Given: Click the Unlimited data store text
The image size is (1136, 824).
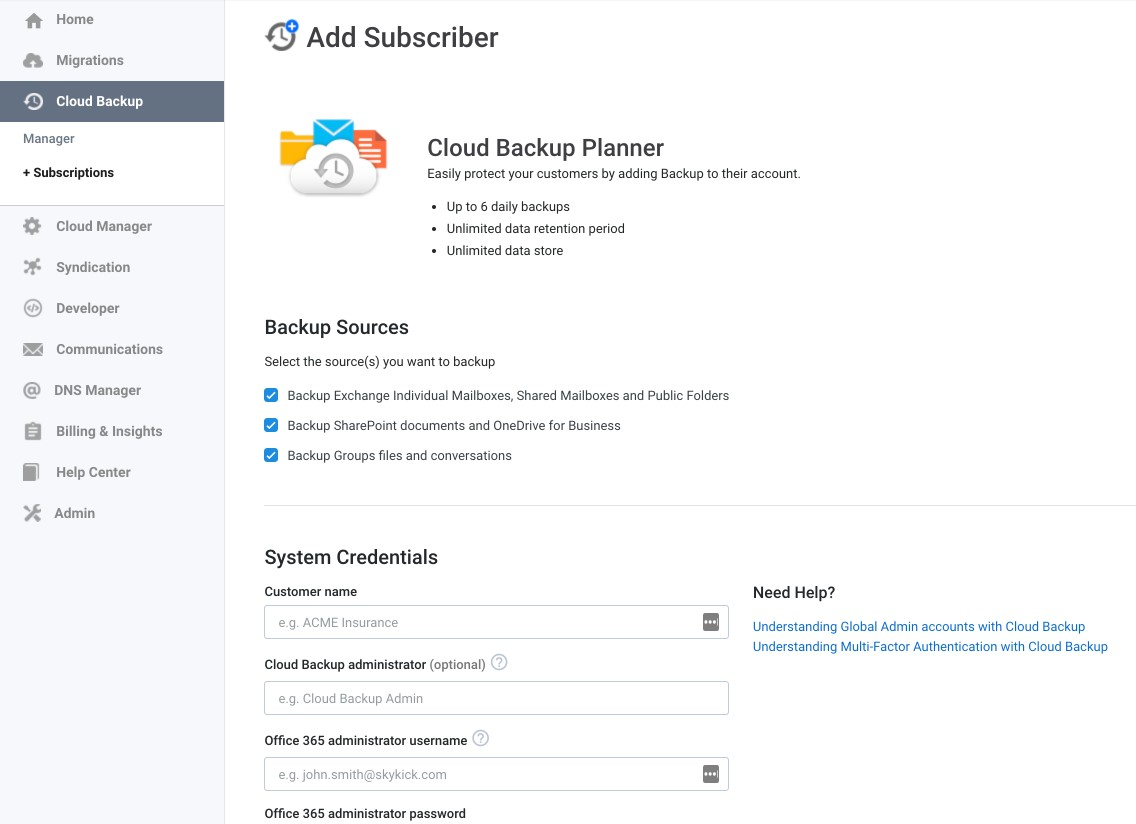Looking at the screenshot, I should point(504,251).
